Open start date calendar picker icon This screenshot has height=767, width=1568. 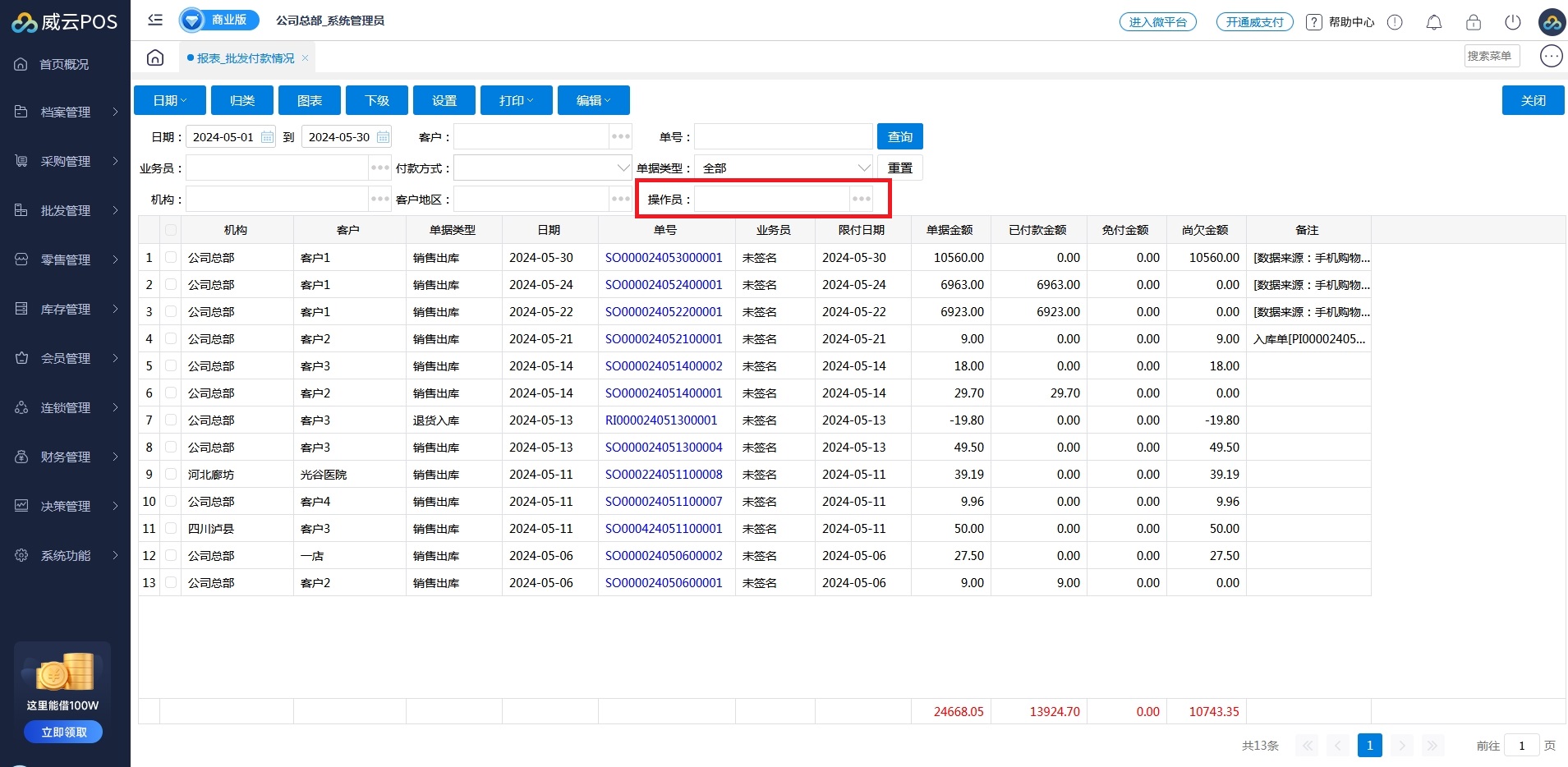click(267, 137)
